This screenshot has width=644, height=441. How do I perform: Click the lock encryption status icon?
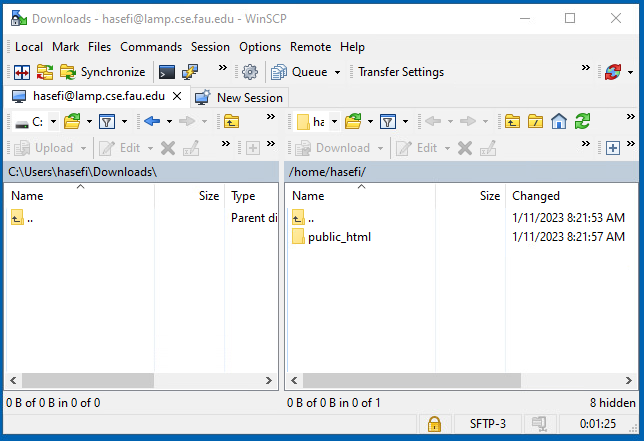pyautogui.click(x=433, y=424)
